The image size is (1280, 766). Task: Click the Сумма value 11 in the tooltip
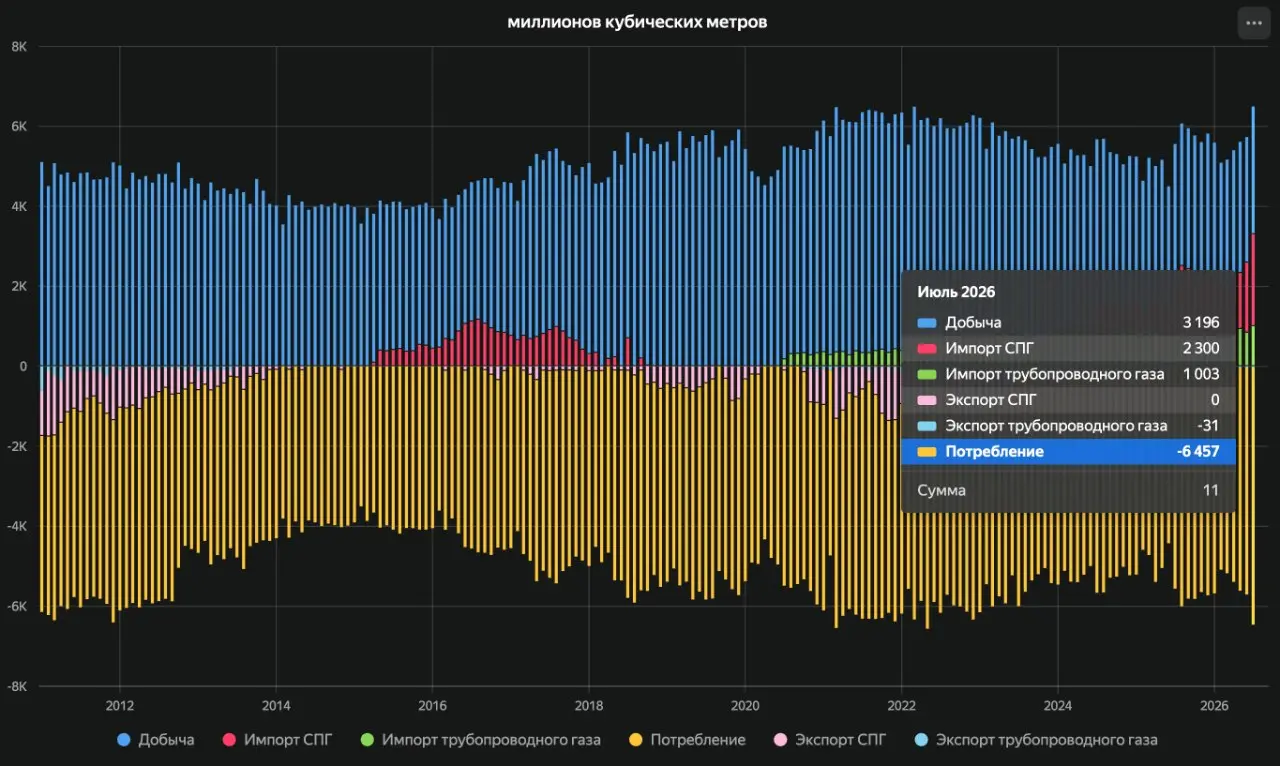point(1212,490)
